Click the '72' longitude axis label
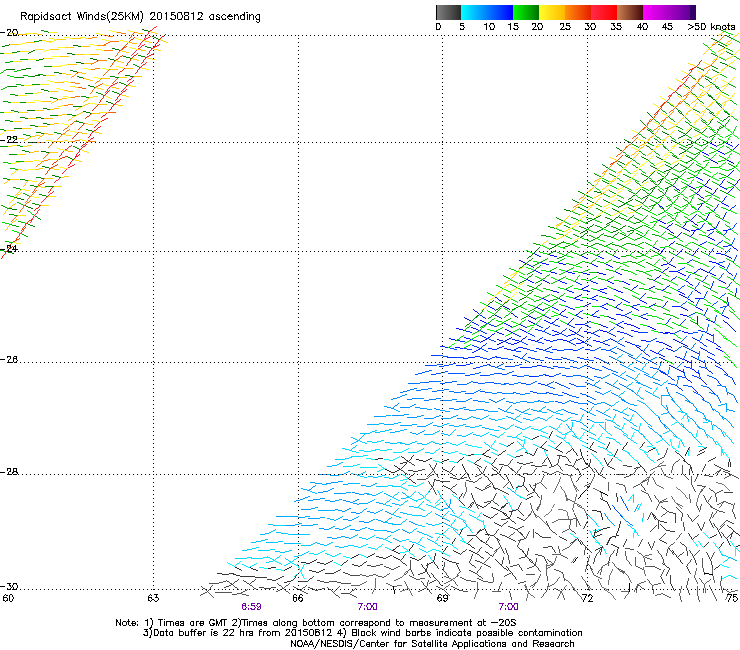740x650 pixels. point(587,598)
